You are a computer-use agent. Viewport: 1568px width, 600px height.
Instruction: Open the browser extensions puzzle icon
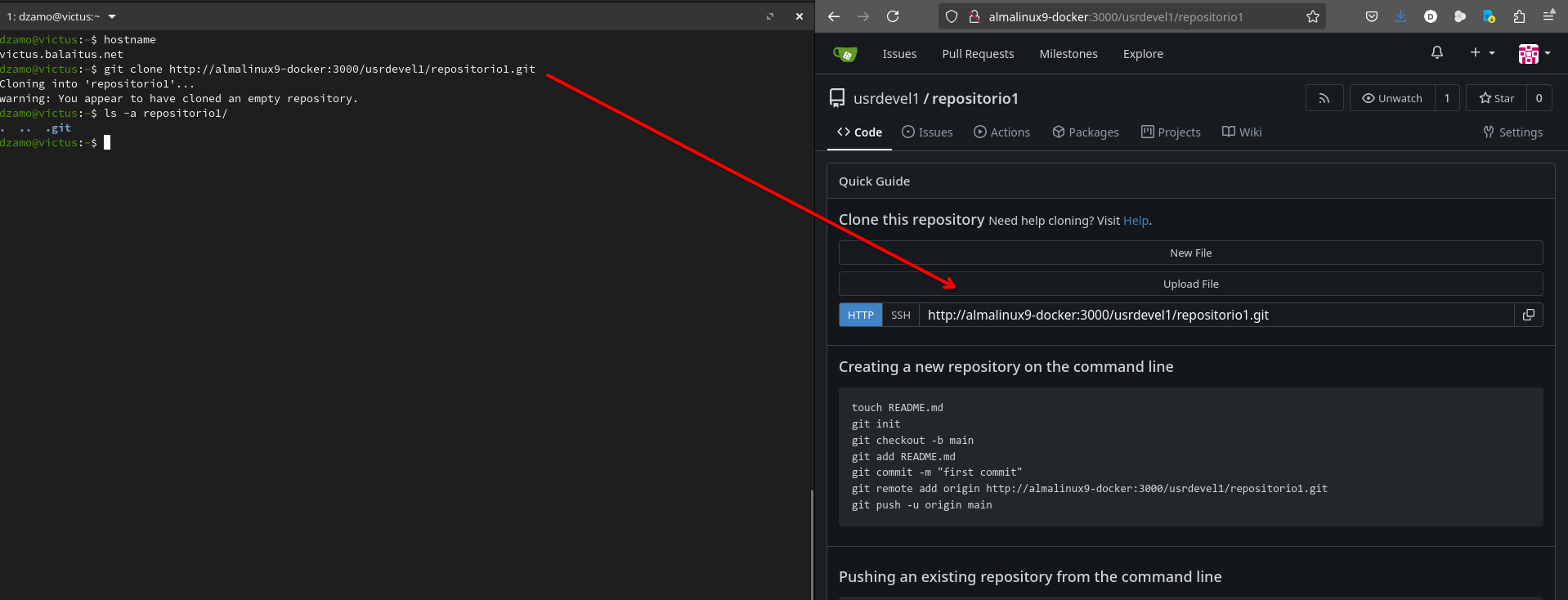(x=1519, y=16)
